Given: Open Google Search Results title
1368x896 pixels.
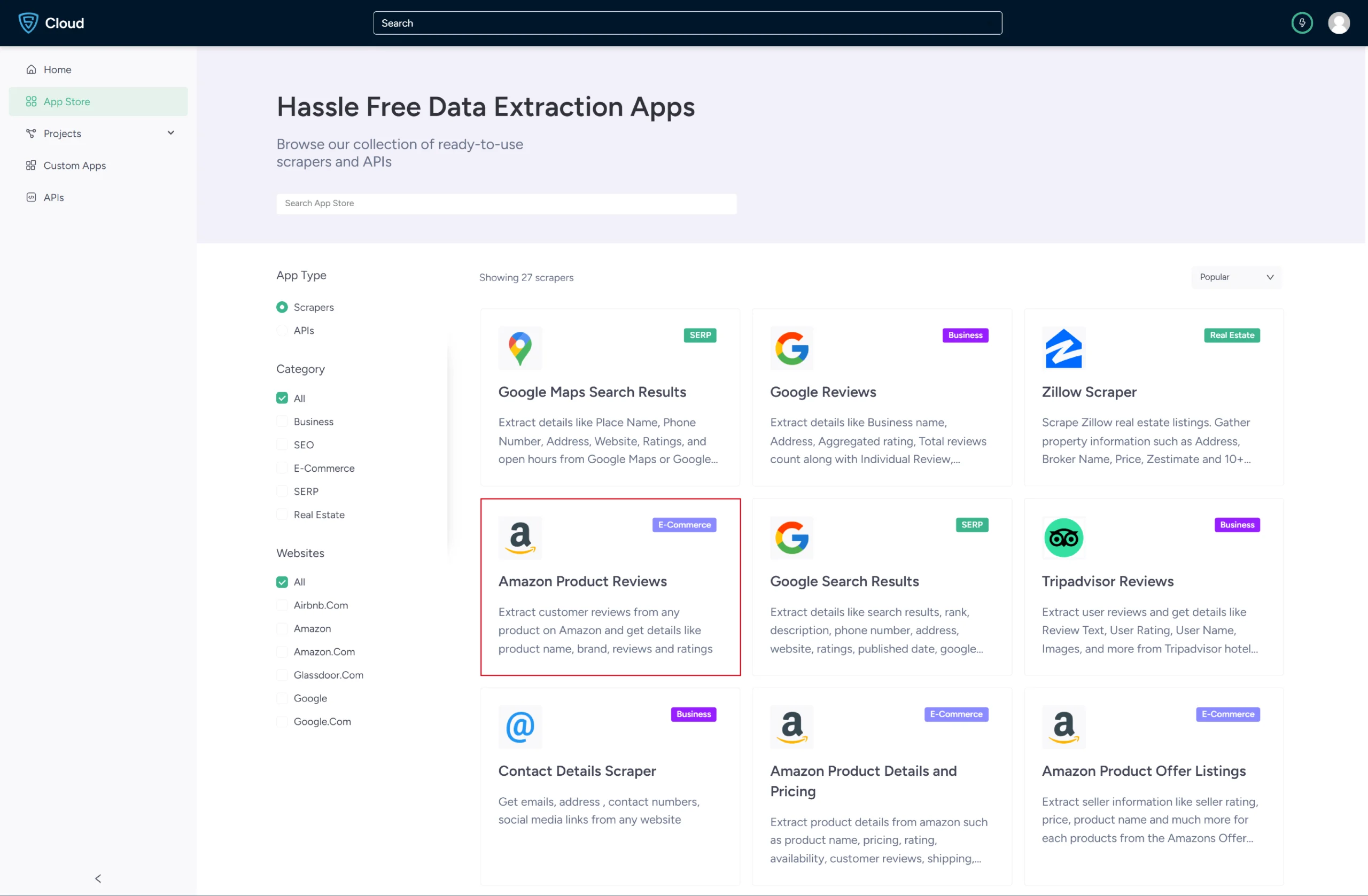Looking at the screenshot, I should pos(844,581).
